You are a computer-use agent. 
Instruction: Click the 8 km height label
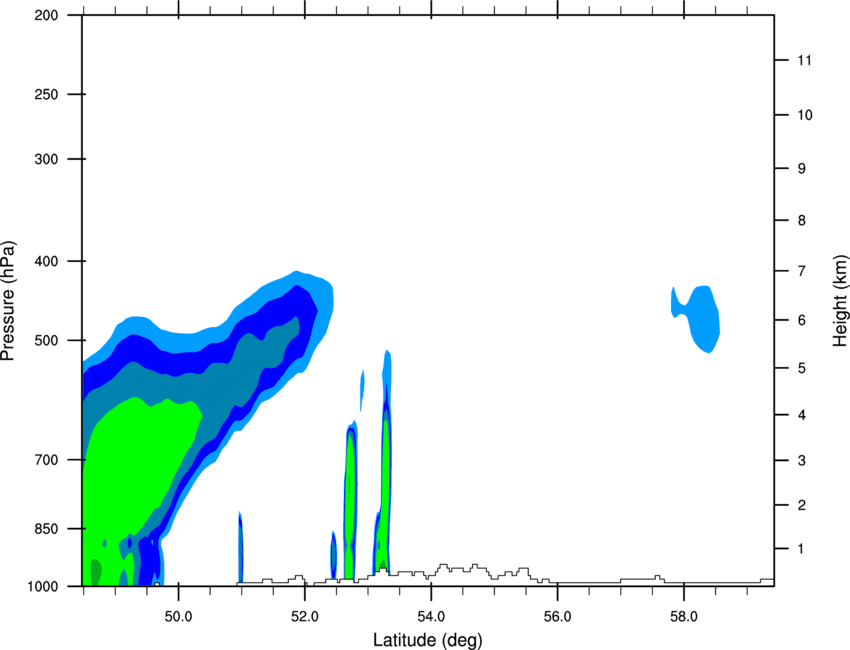pyautogui.click(x=802, y=220)
